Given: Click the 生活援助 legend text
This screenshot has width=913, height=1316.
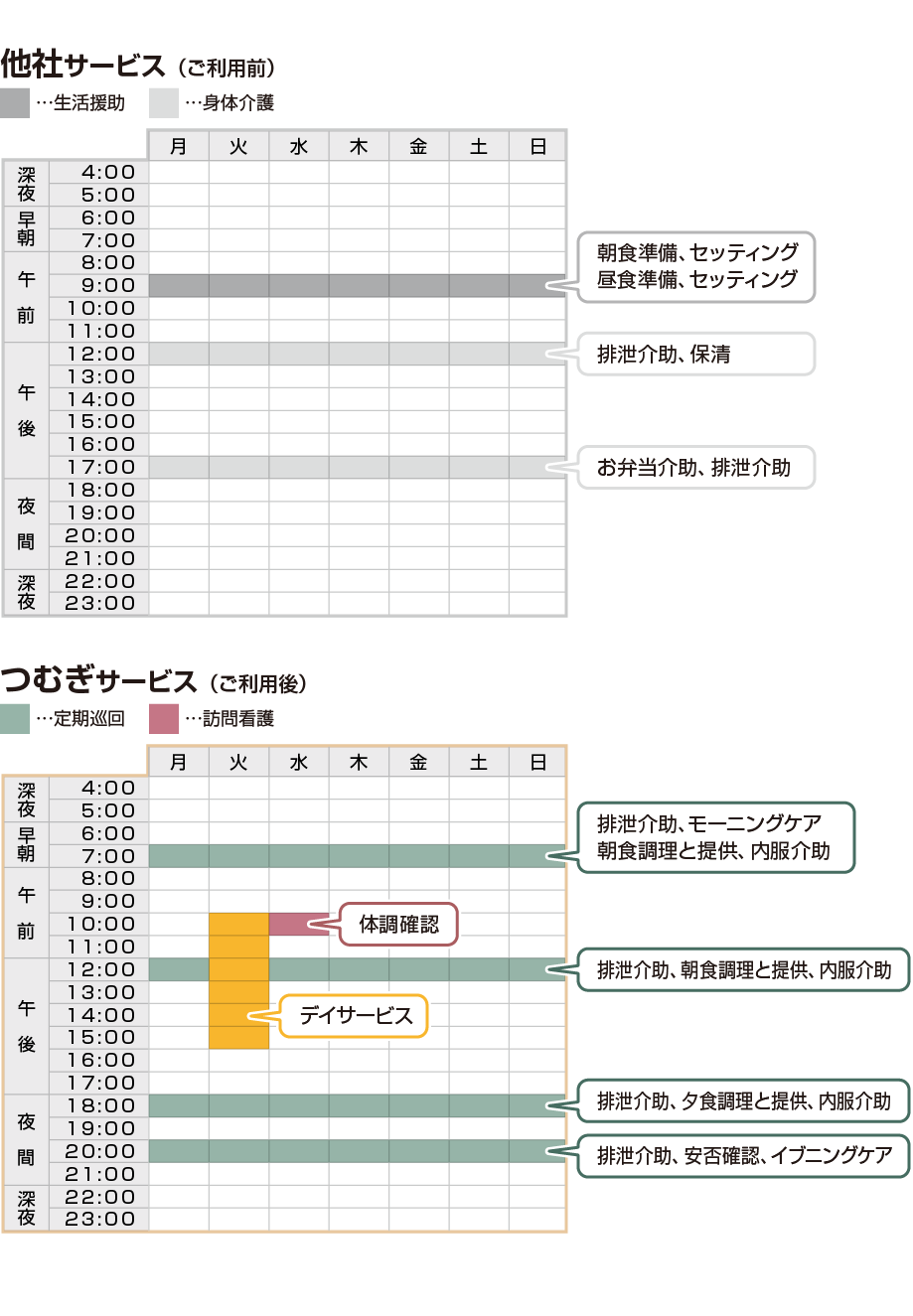Looking at the screenshot, I should click(x=89, y=103).
